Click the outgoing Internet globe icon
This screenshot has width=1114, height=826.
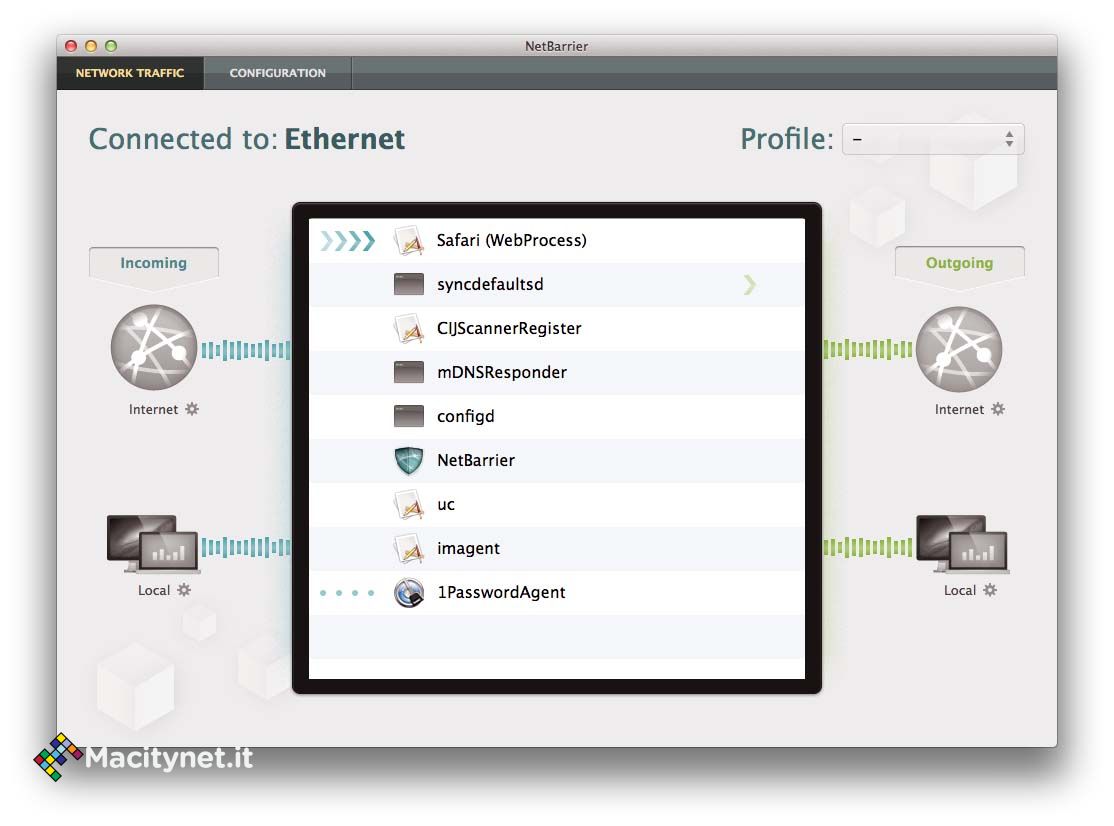pos(959,349)
